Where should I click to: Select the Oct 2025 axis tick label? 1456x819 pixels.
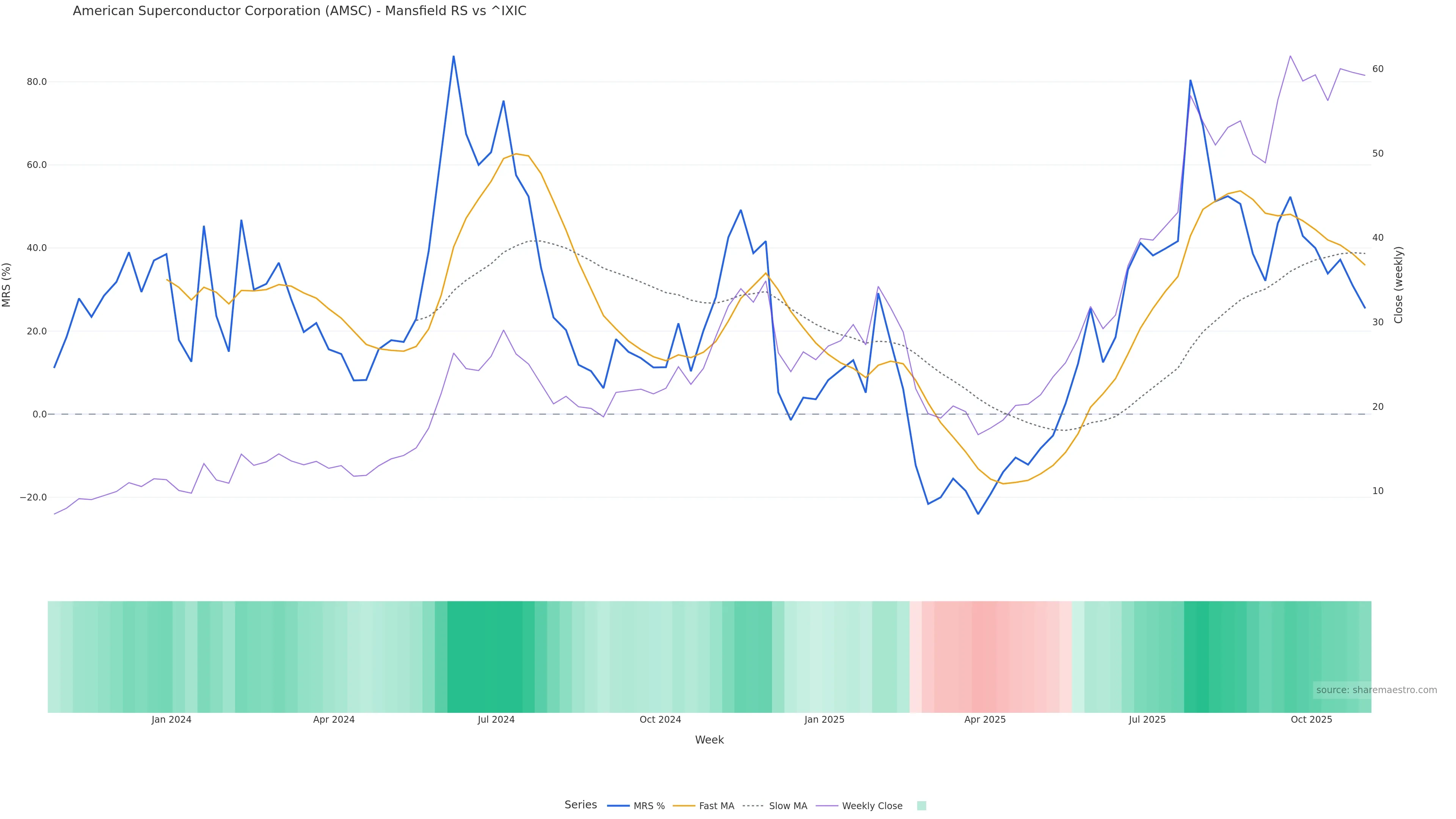click(x=1311, y=720)
